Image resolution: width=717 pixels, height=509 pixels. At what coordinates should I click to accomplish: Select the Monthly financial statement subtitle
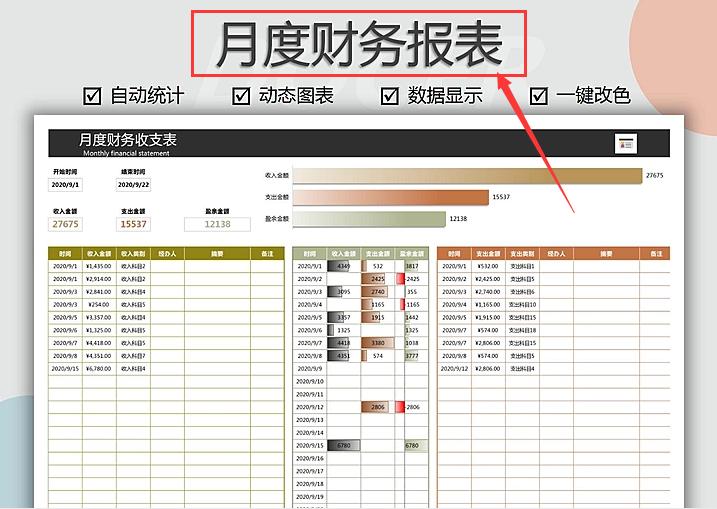[126, 153]
